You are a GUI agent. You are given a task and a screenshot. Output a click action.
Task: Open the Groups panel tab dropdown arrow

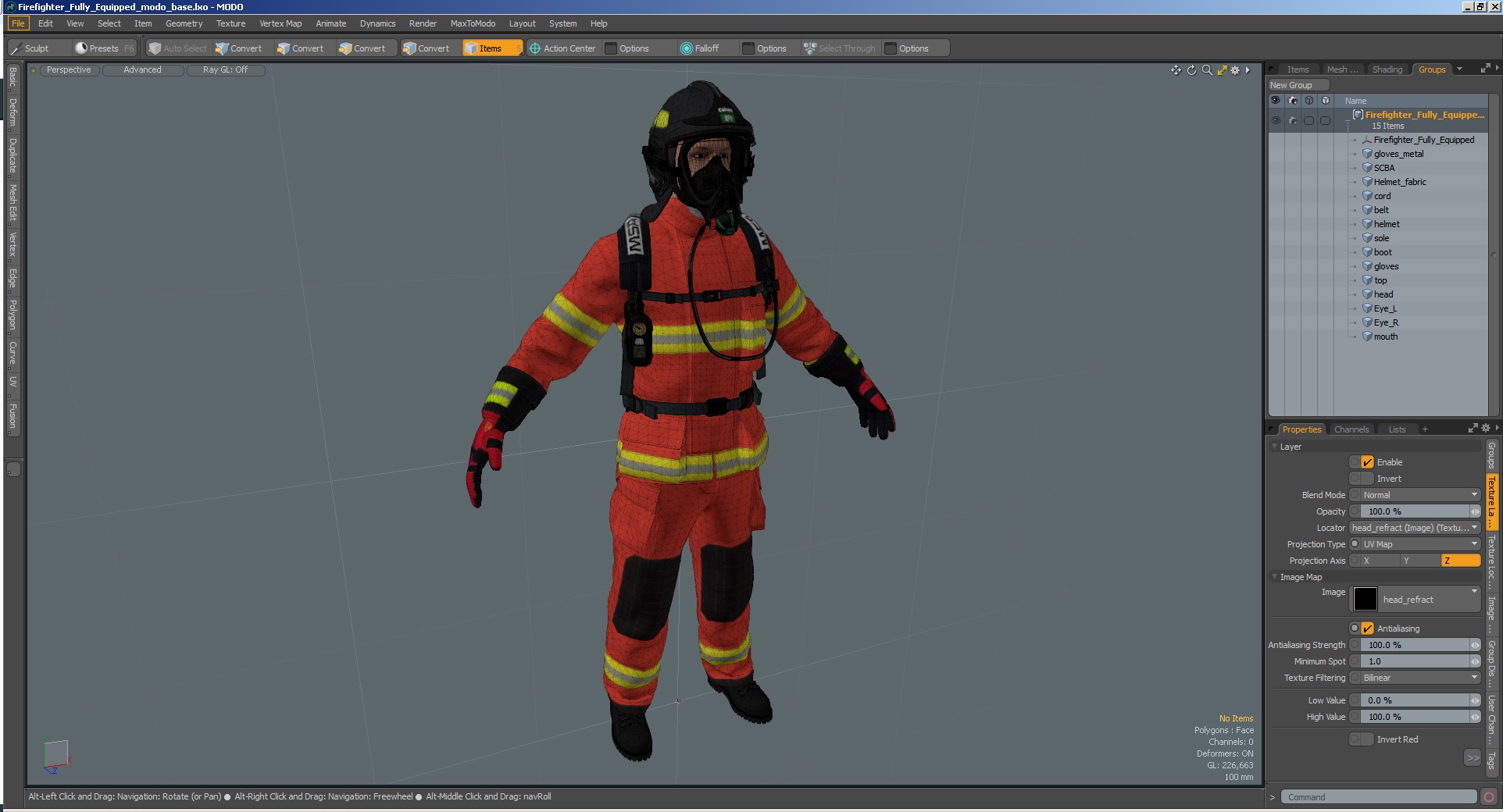coord(1459,69)
